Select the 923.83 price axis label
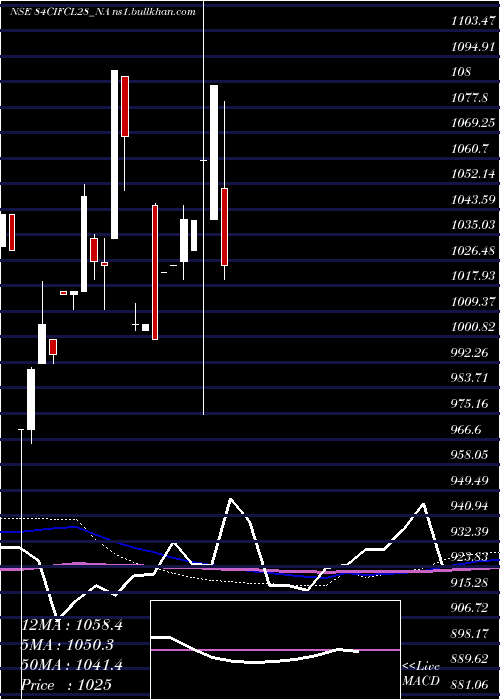The image size is (500, 700). point(470,557)
